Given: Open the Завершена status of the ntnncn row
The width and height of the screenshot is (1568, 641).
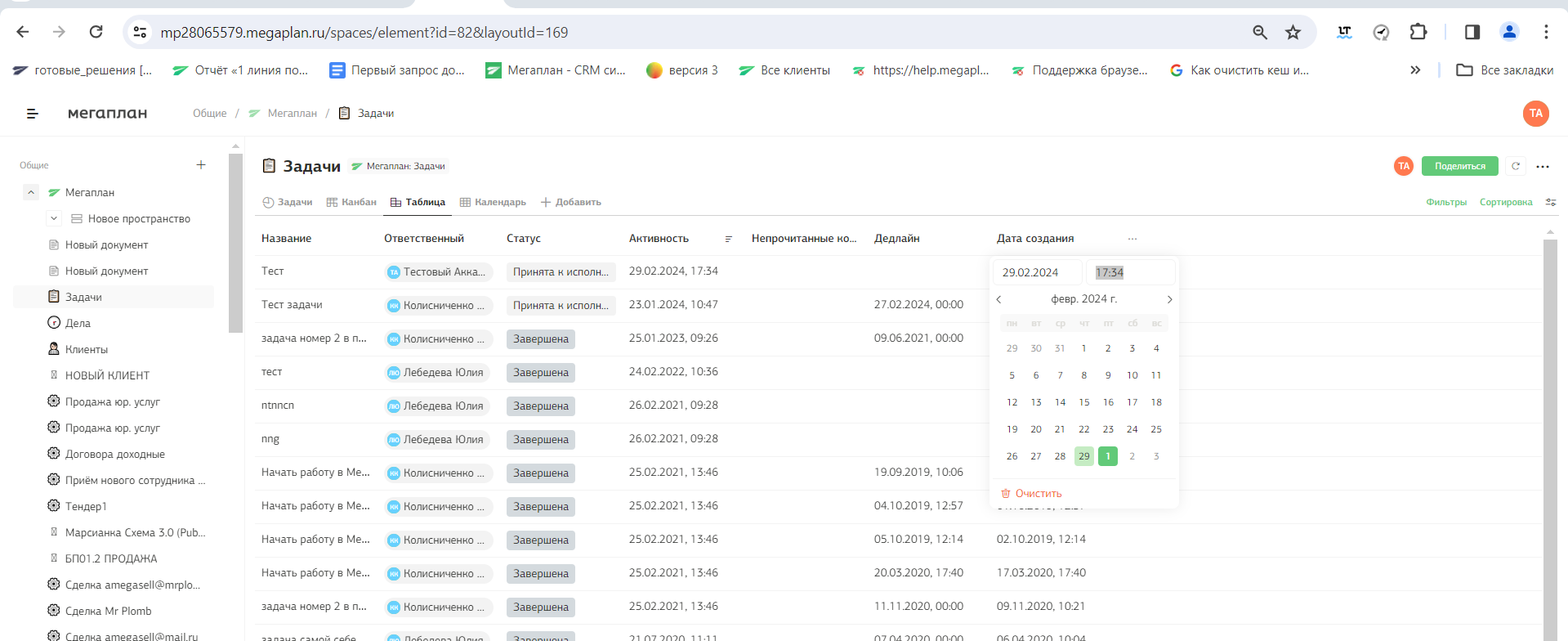Looking at the screenshot, I should [x=541, y=406].
